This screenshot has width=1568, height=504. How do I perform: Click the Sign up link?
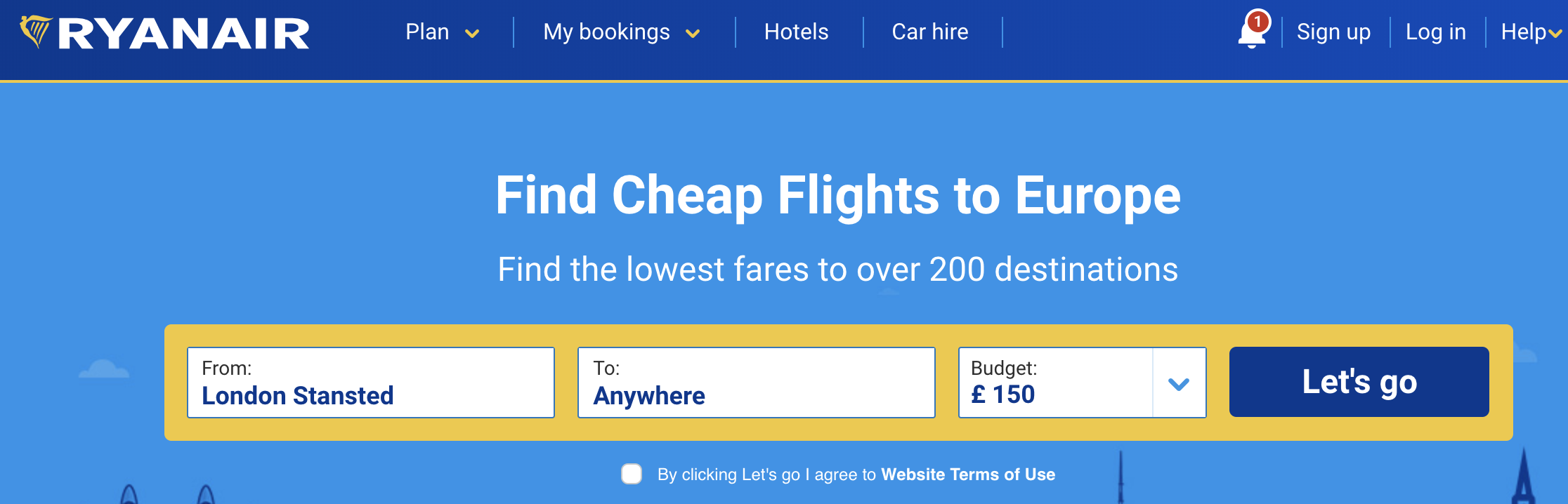pos(1333,32)
